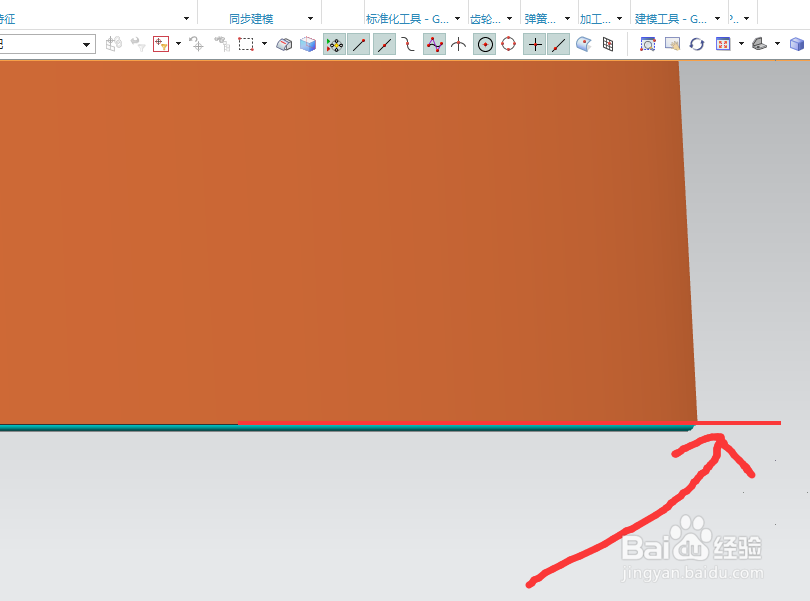Image resolution: width=810 pixels, height=601 pixels.
Task: Expand the selection filters dropdown arrow
Action: [x=179, y=44]
